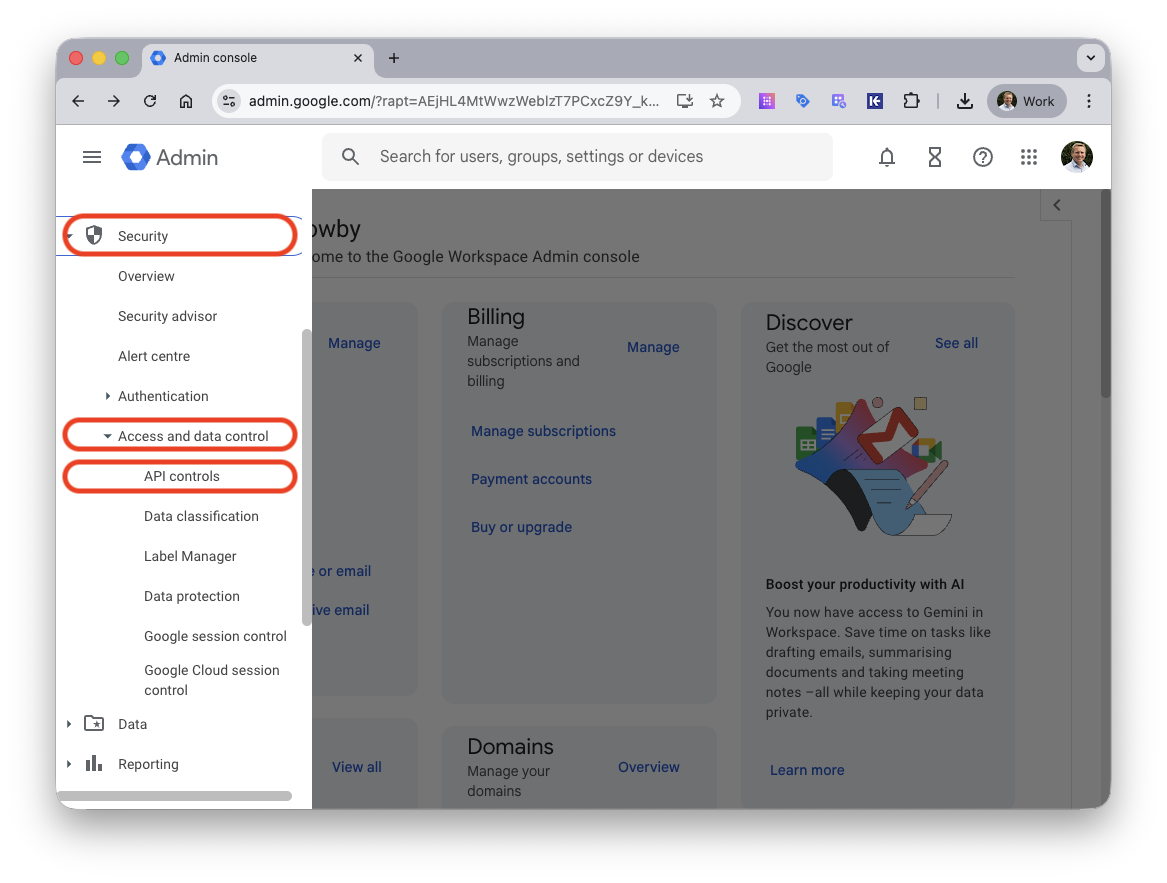Viewport: 1167px width, 883px height.
Task: Click the help question mark icon
Action: coord(982,157)
